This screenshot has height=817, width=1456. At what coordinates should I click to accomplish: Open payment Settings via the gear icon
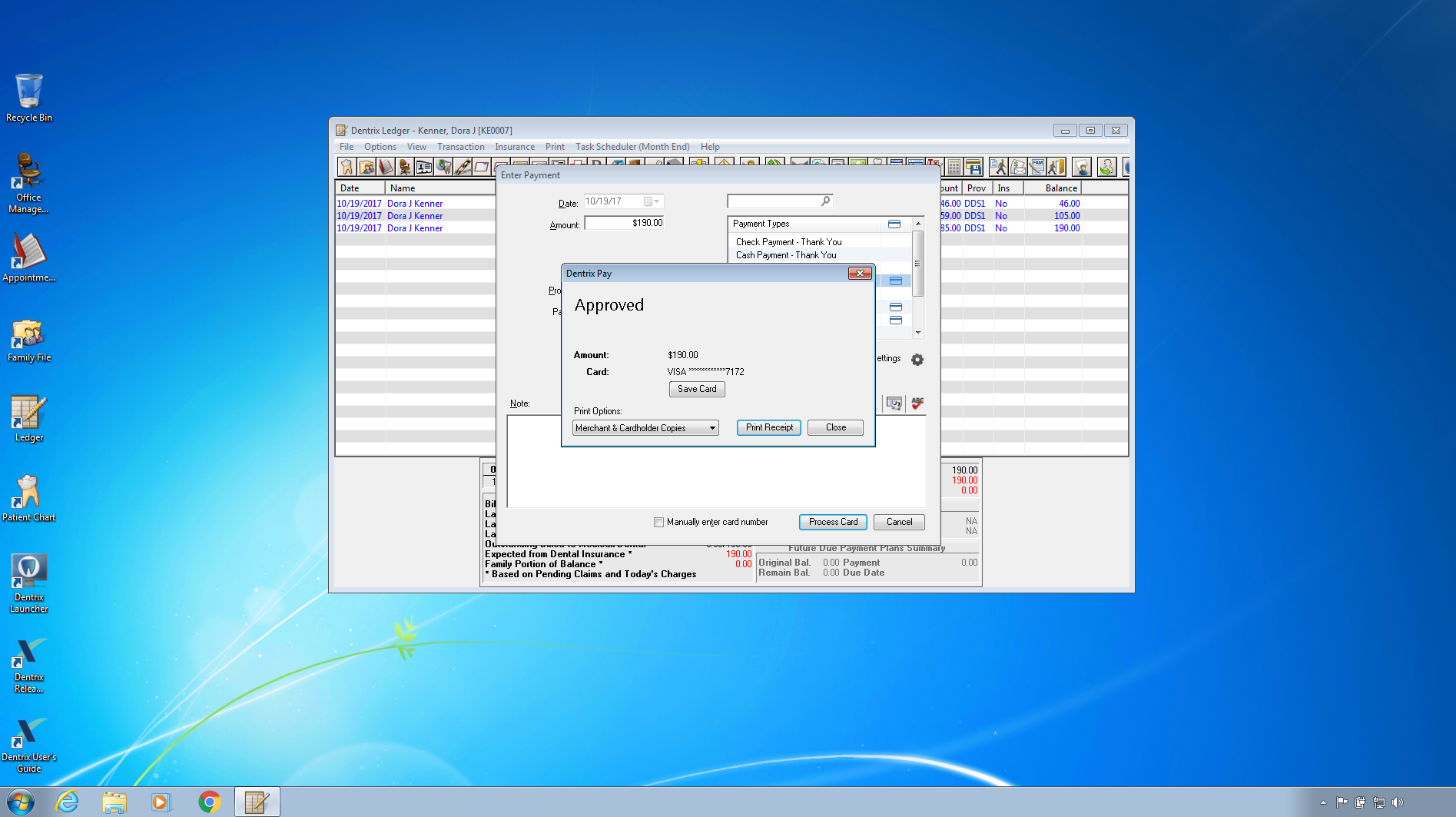917,359
